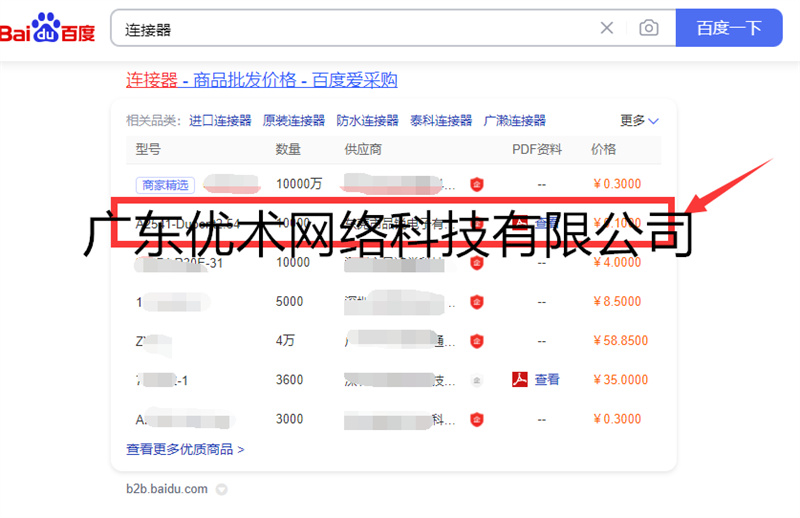800x518 pixels.
Task: Open the Baidu logo homepage
Action: 47,29
